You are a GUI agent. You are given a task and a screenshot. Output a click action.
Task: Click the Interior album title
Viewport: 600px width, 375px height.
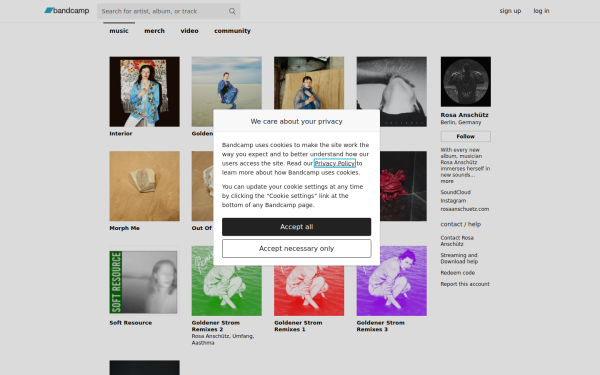tap(121, 134)
